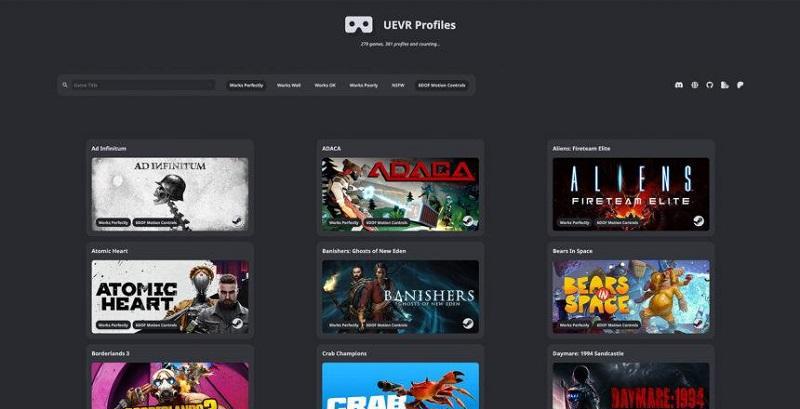Toggle the NSFW filter
The width and height of the screenshot is (800, 409).
click(x=398, y=85)
